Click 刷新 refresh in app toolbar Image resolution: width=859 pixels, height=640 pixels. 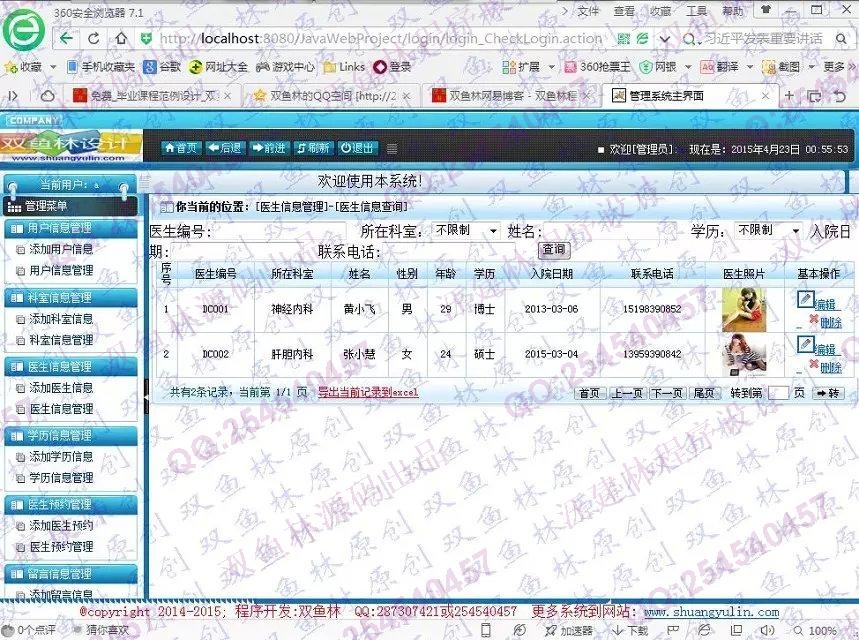coord(313,148)
